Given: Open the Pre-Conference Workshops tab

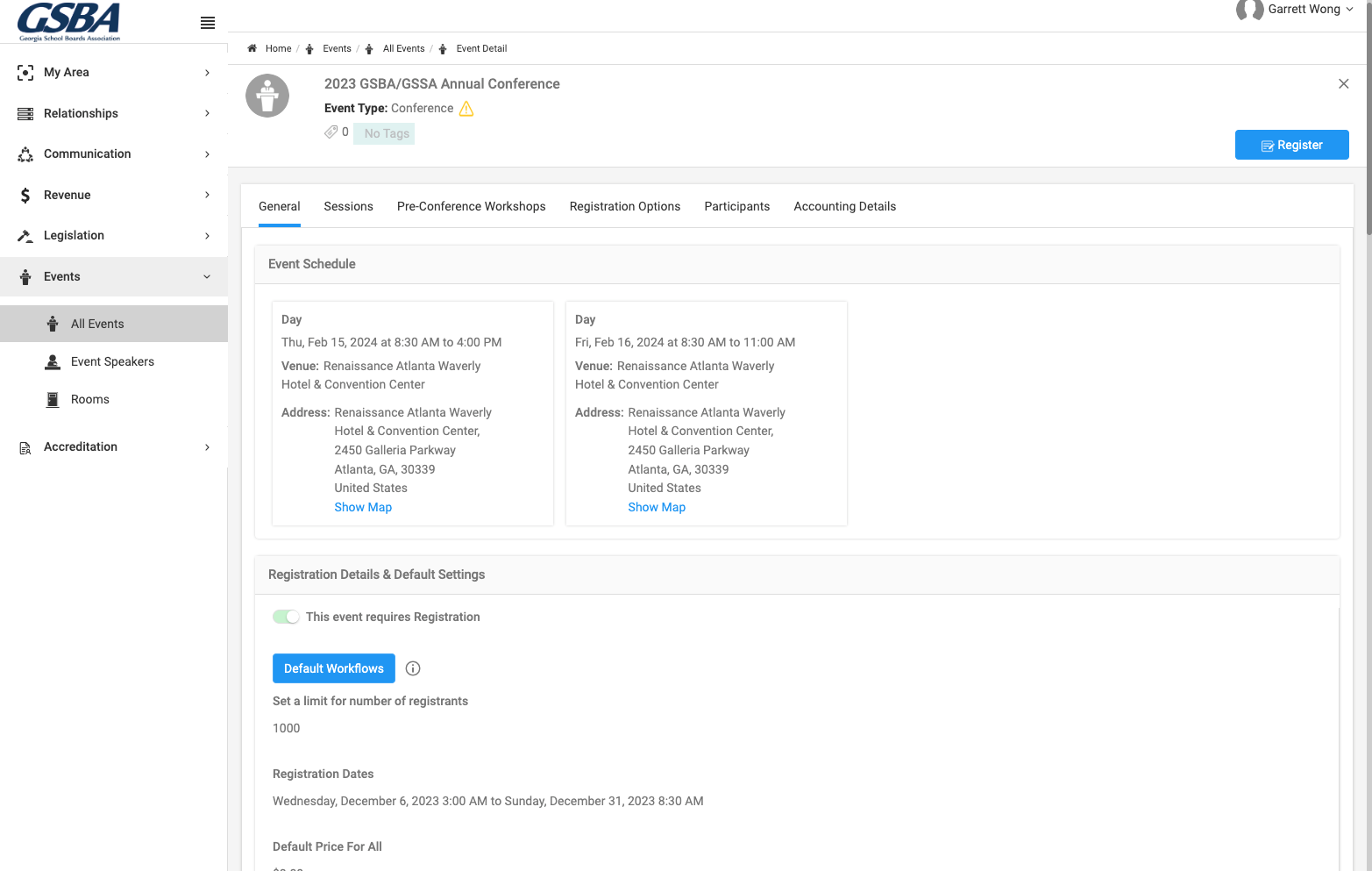Looking at the screenshot, I should pyautogui.click(x=471, y=206).
